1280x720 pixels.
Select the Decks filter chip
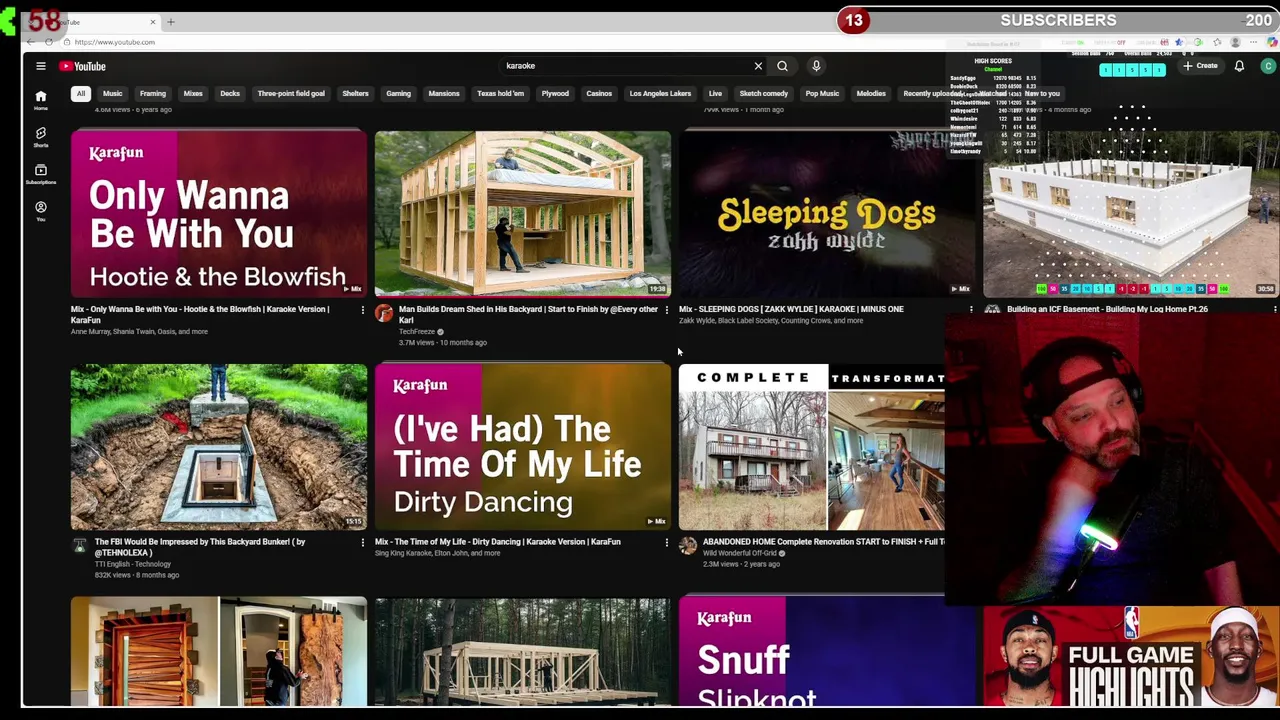pyautogui.click(x=230, y=93)
